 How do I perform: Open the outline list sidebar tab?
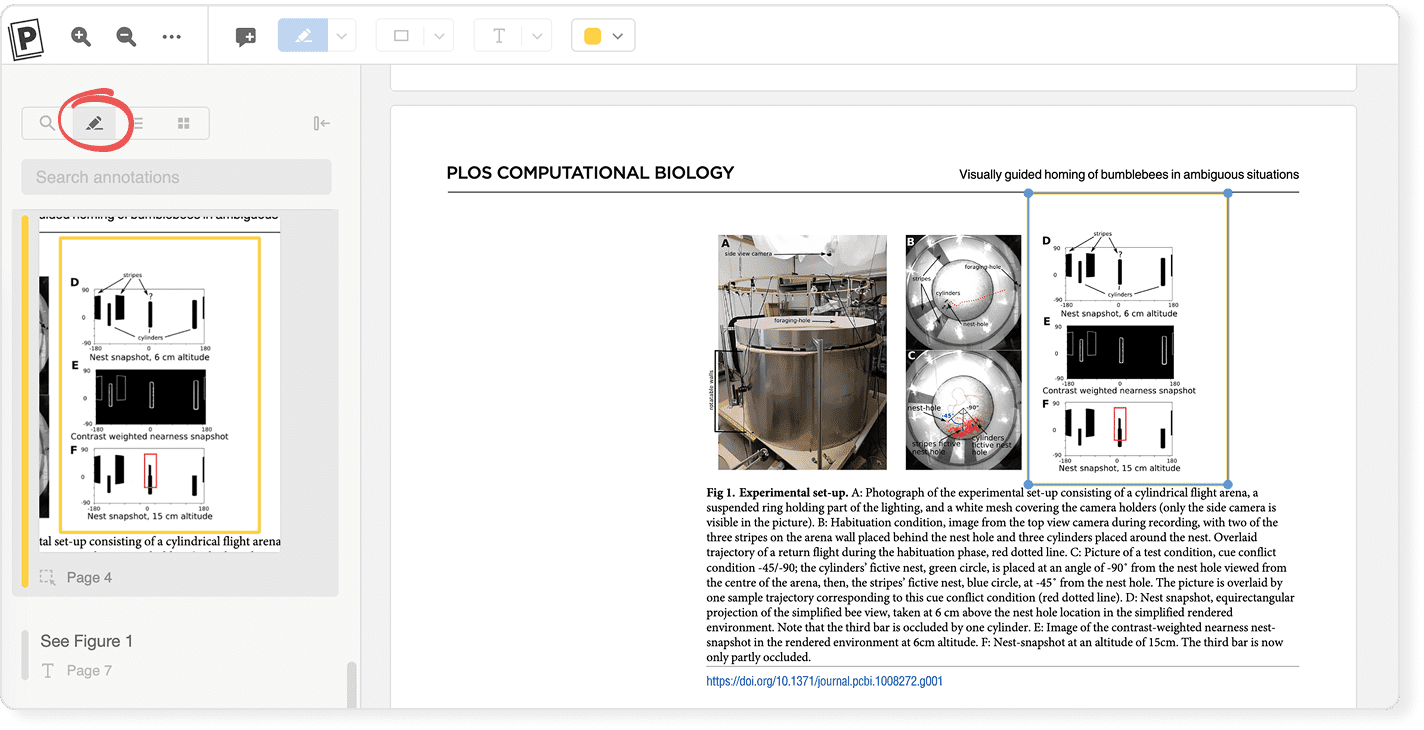139,123
